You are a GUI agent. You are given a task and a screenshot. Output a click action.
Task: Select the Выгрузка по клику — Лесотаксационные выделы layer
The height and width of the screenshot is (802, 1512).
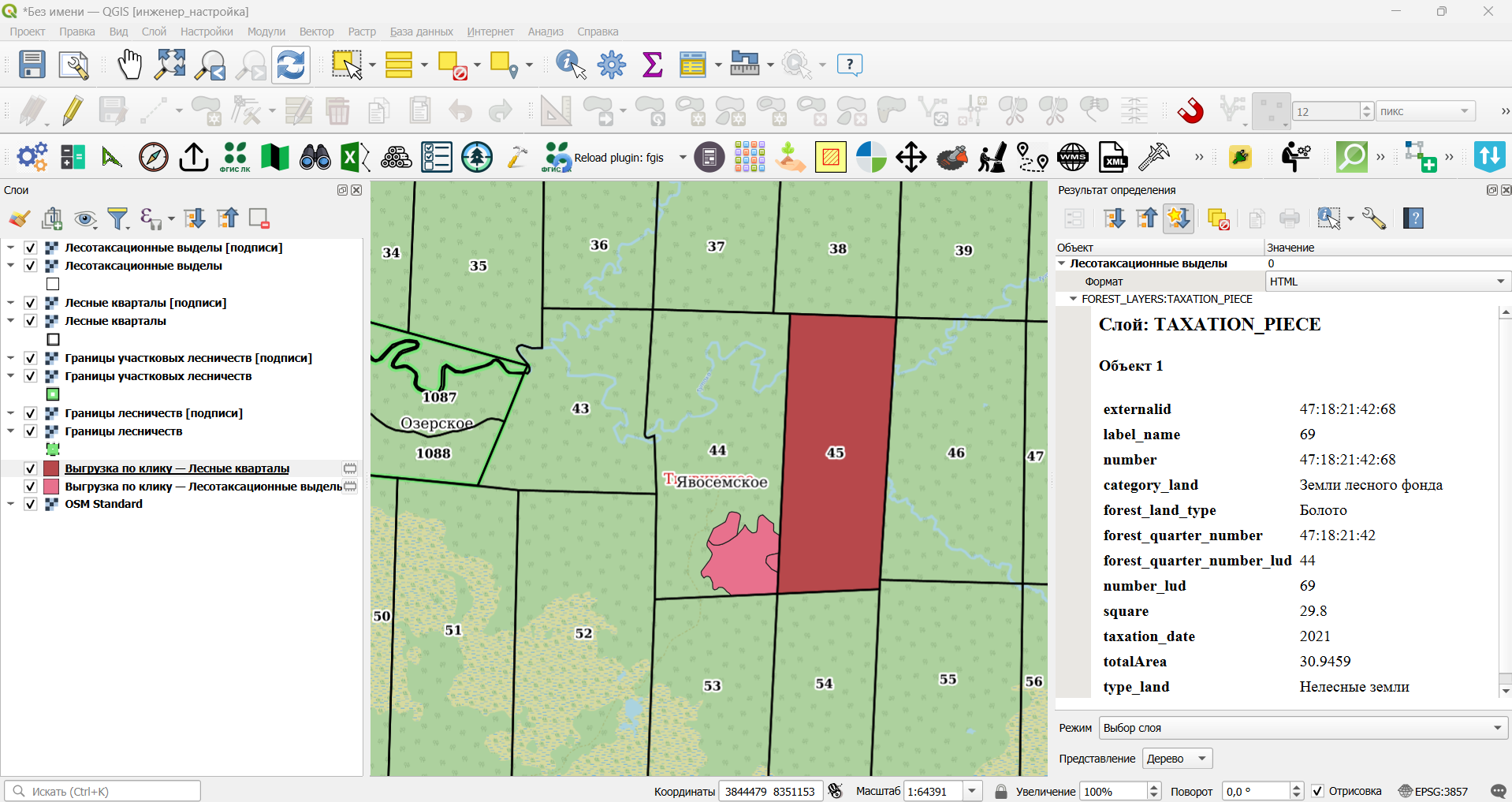[203, 487]
